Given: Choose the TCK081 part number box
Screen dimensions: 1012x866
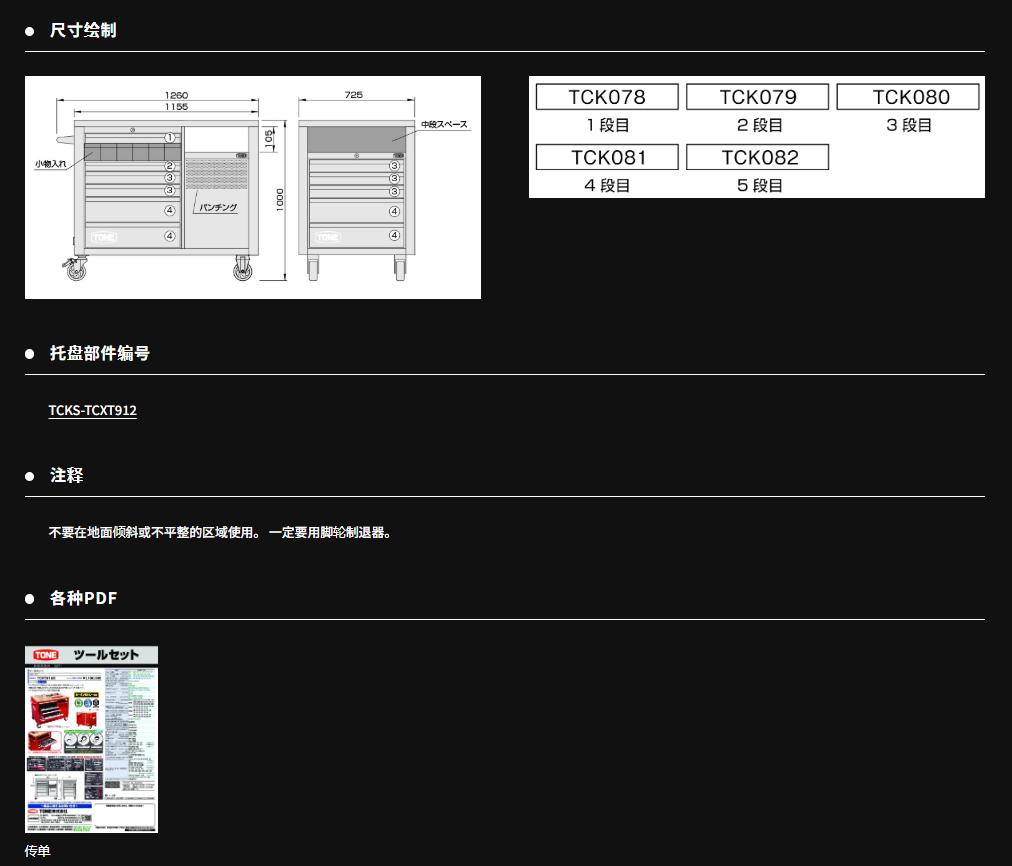Looking at the screenshot, I should point(607,157).
